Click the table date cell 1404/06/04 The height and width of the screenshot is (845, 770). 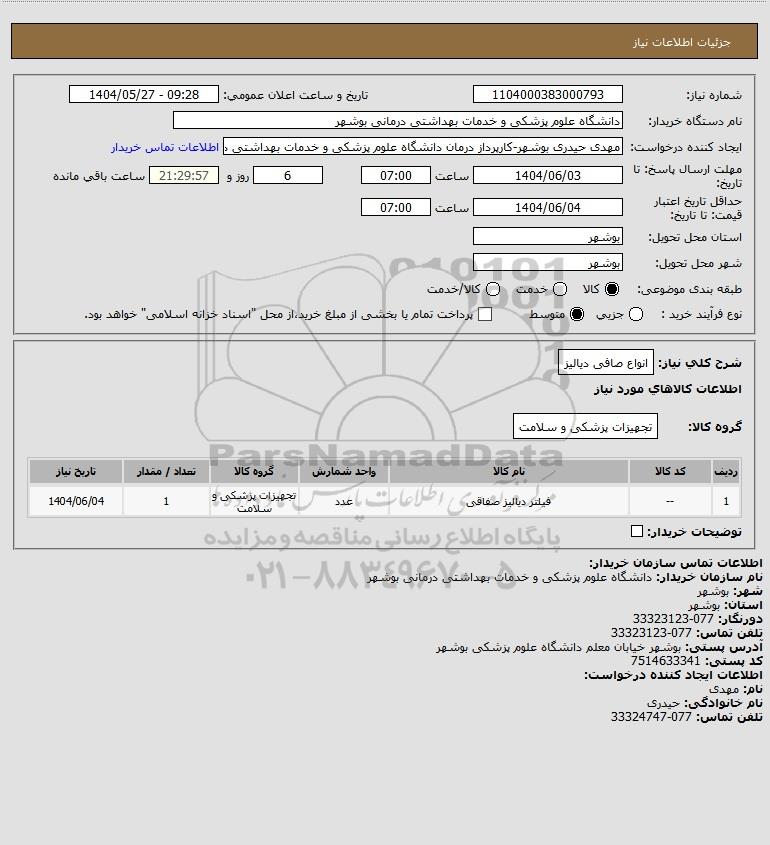click(x=76, y=501)
